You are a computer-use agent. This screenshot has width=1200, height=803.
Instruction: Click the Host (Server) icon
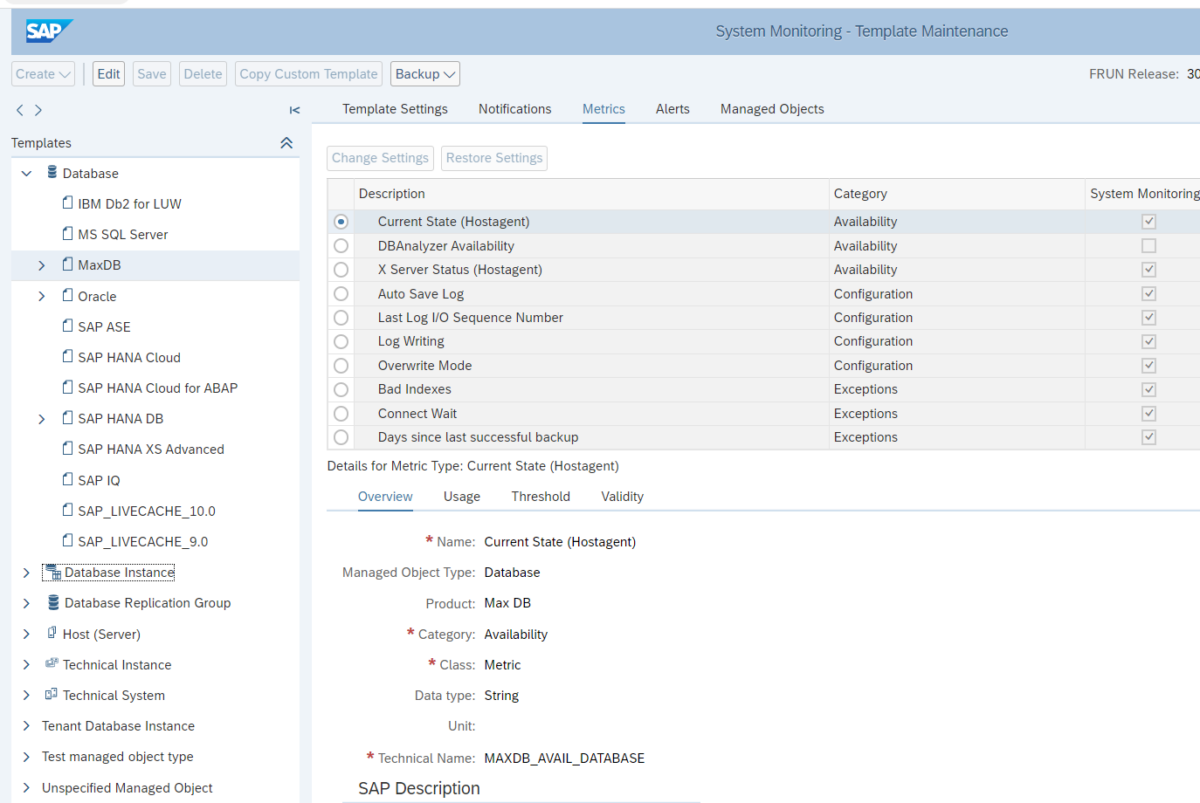tap(50, 633)
